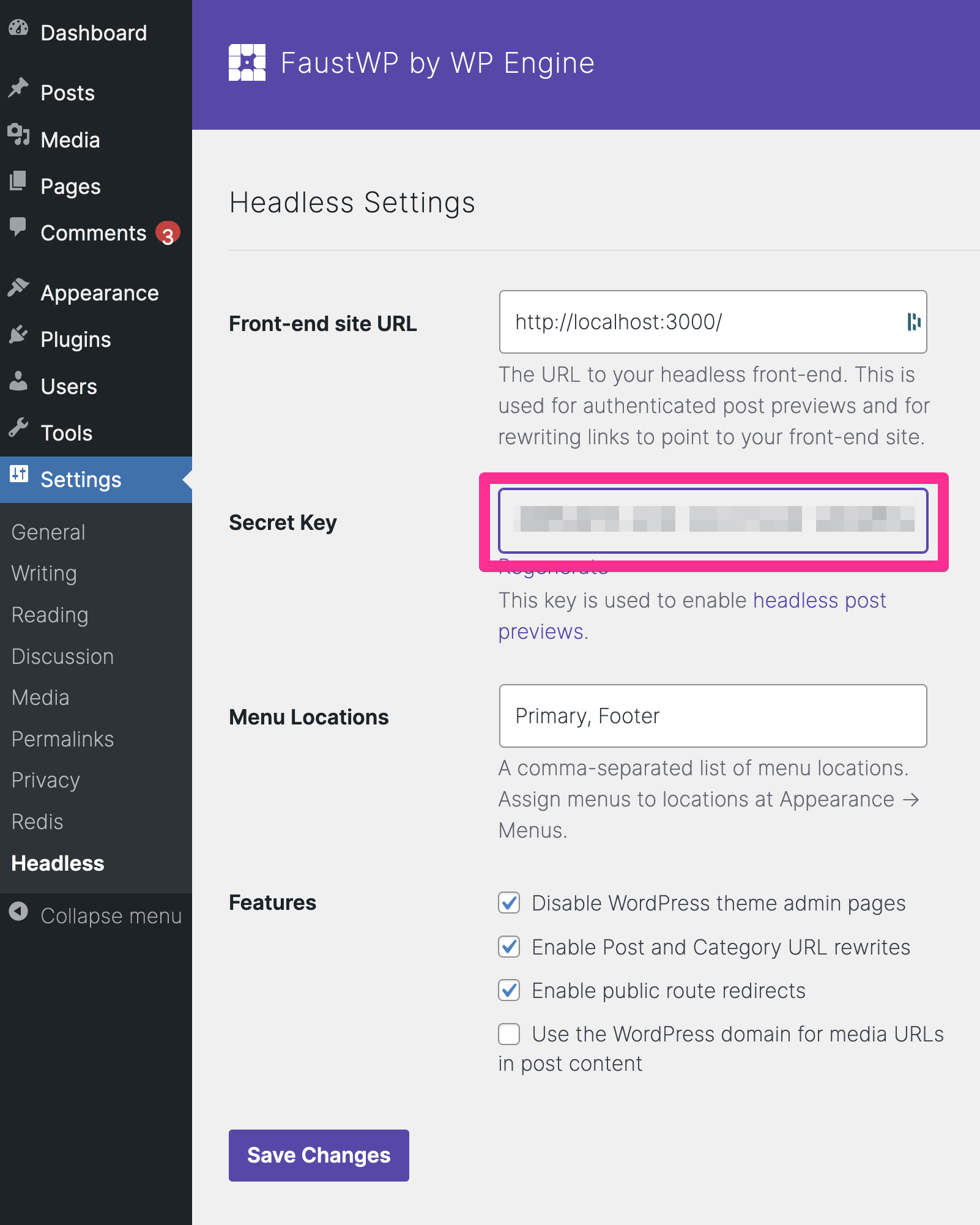
Task: Click the Posts pushpin icon
Action: click(18, 88)
